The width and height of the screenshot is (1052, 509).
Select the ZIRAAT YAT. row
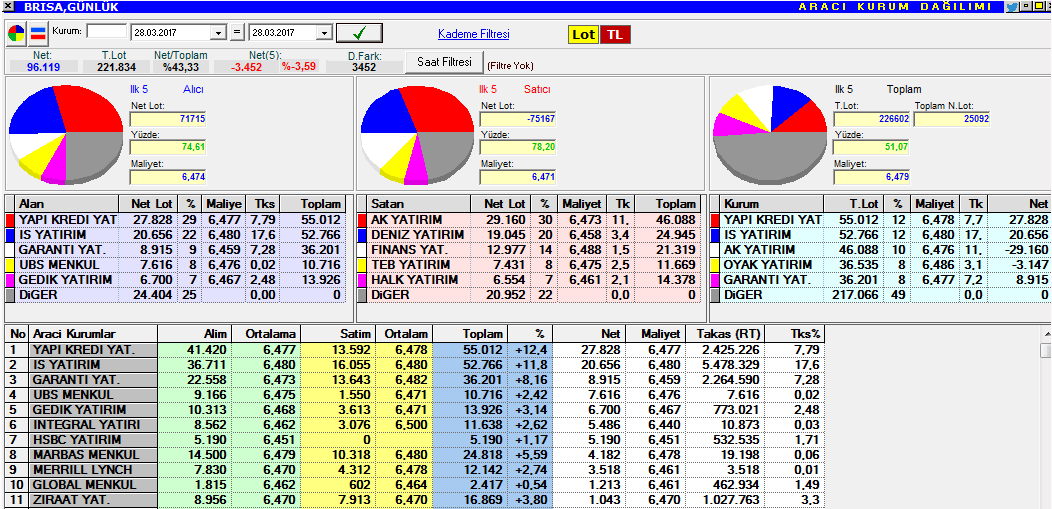click(414, 499)
